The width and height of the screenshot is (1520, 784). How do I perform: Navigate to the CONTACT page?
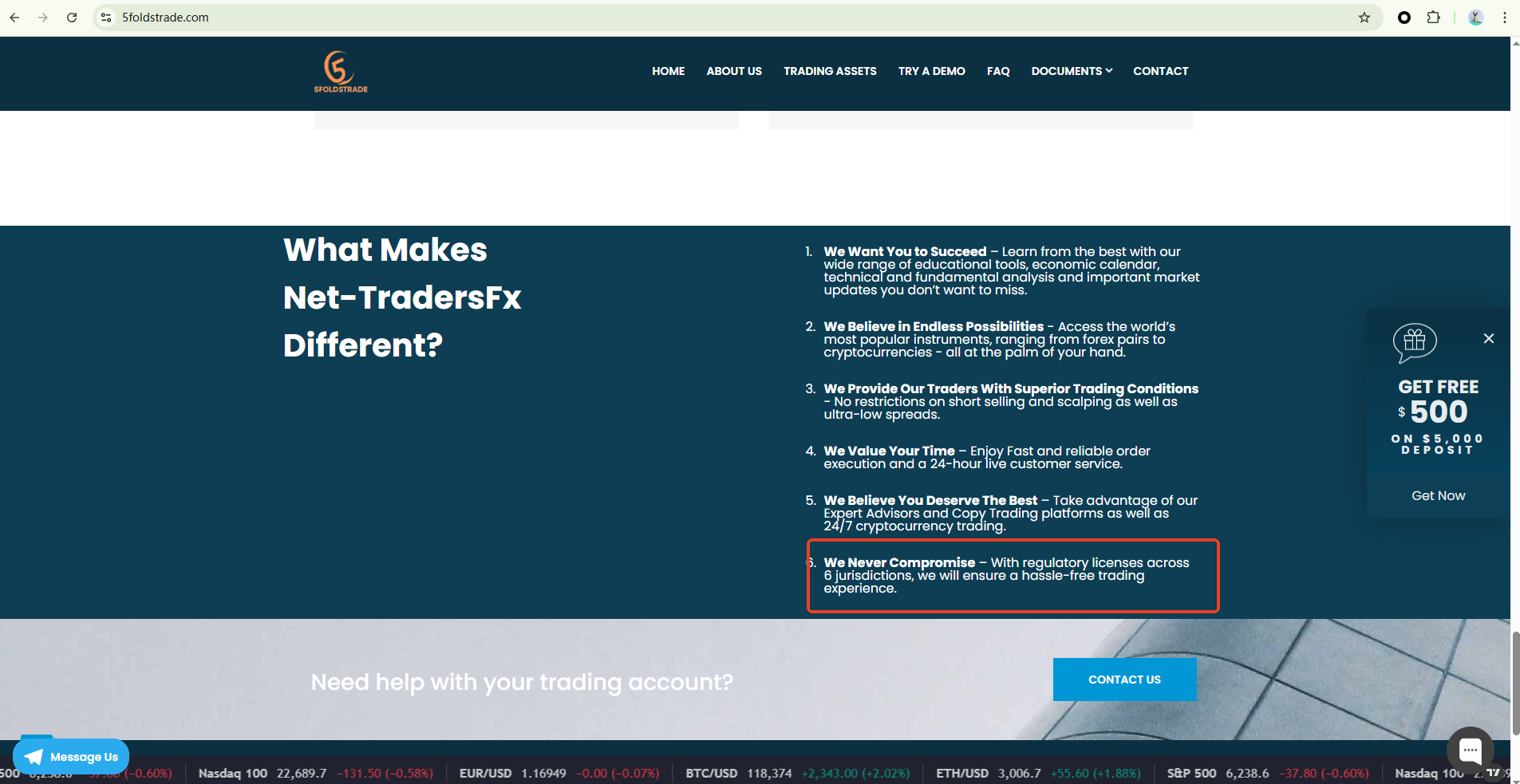coord(1160,71)
